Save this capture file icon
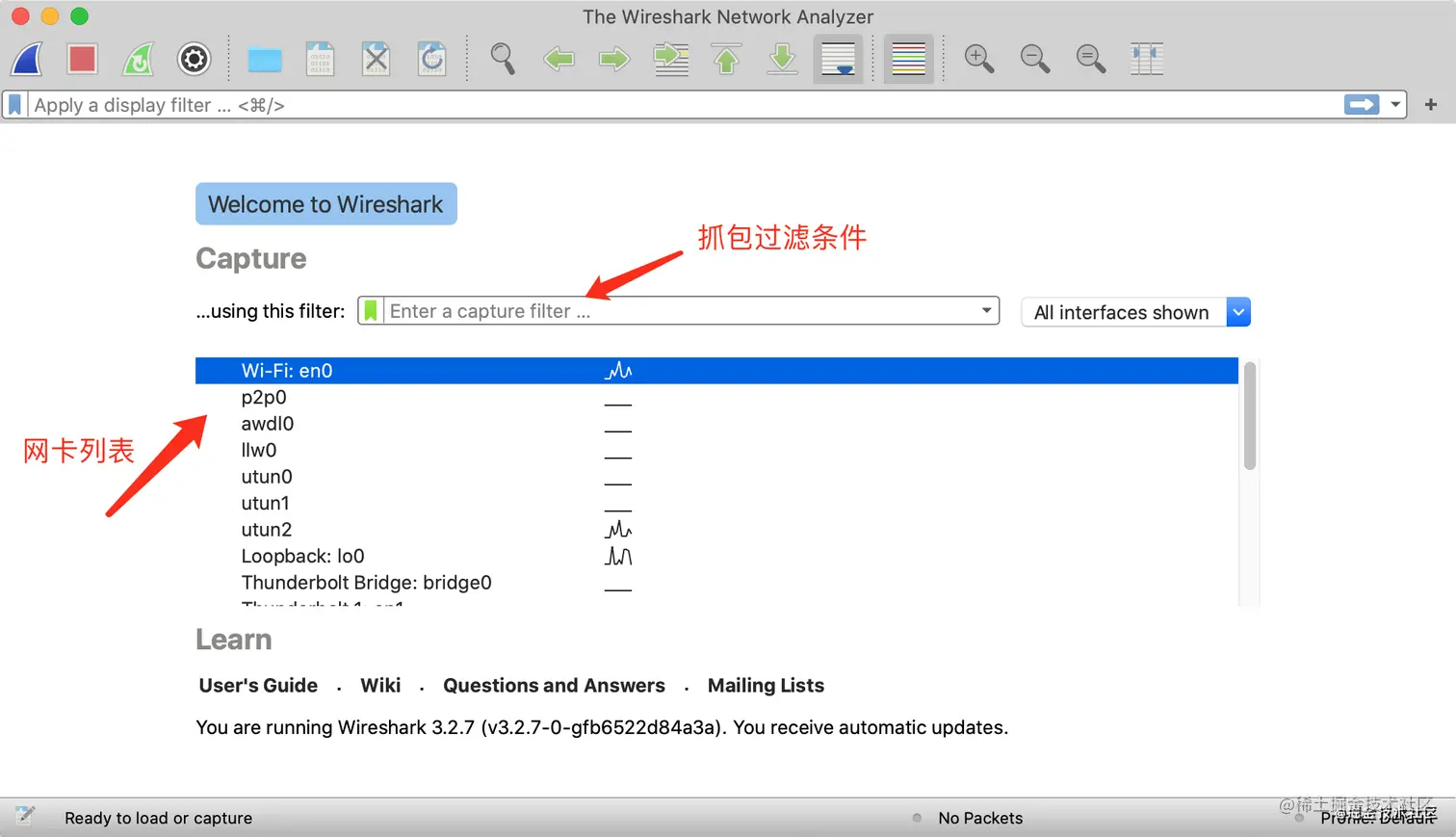This screenshot has width=1456, height=837. click(x=321, y=60)
